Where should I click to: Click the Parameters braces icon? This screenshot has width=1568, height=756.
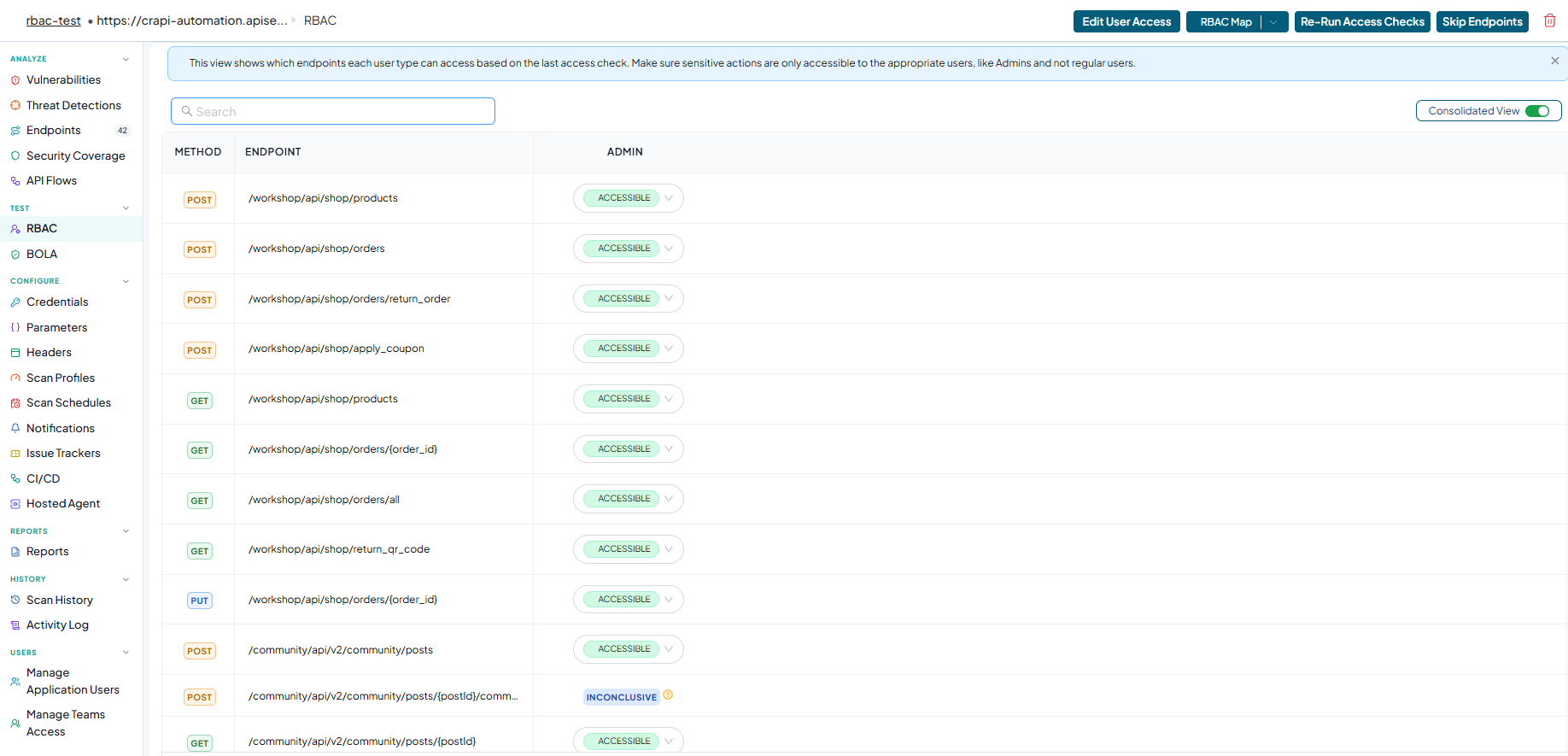click(x=15, y=328)
